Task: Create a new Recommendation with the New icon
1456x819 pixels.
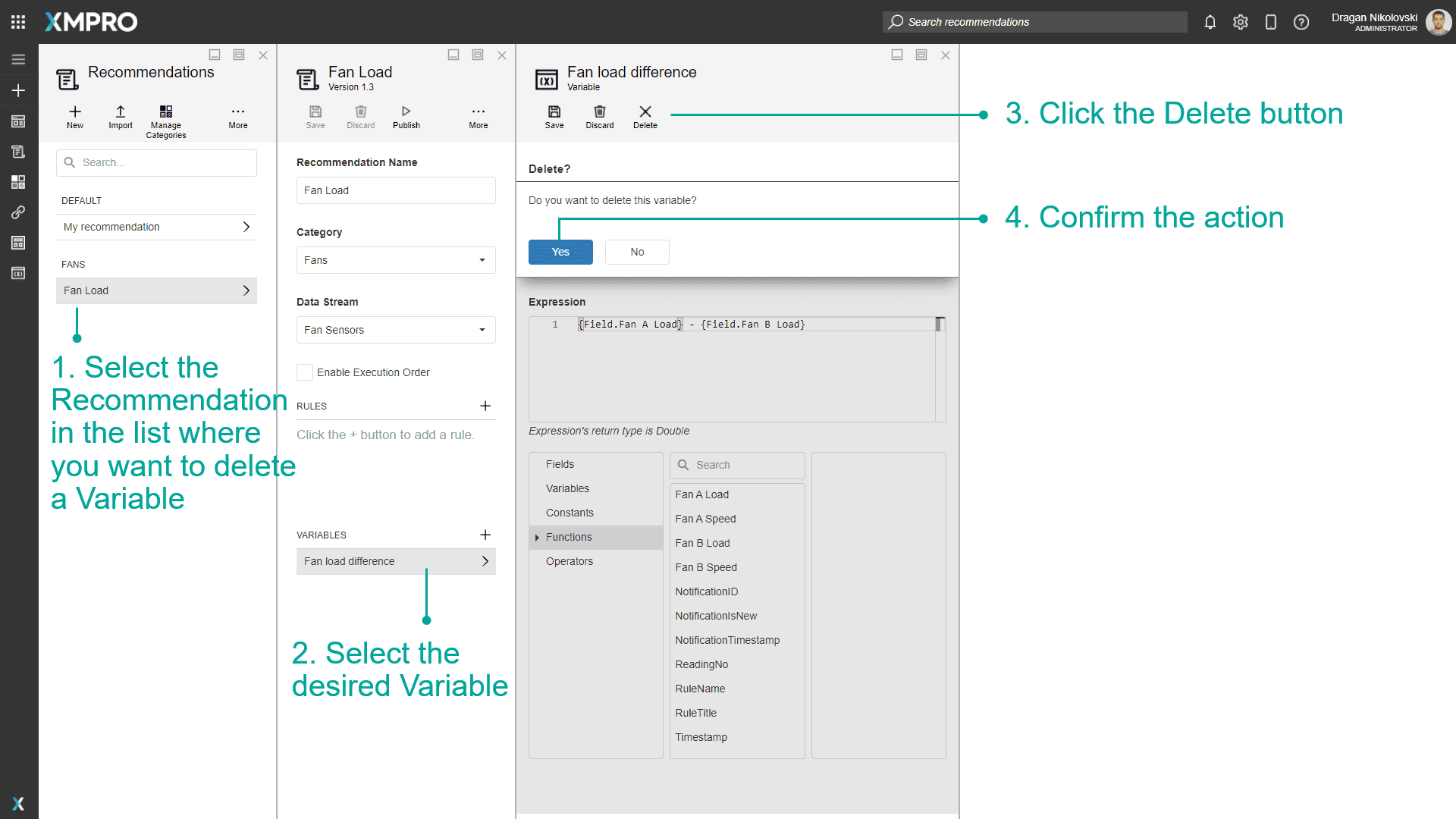Action: [74, 118]
